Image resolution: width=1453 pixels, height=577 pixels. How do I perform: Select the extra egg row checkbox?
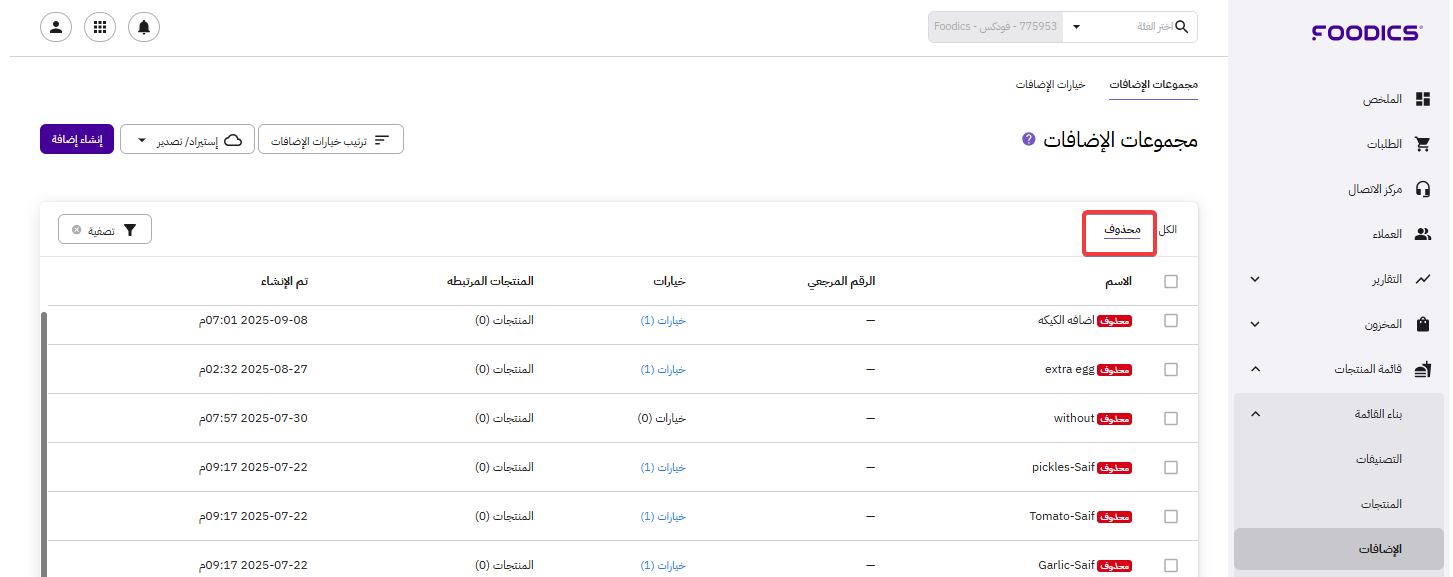(1171, 369)
